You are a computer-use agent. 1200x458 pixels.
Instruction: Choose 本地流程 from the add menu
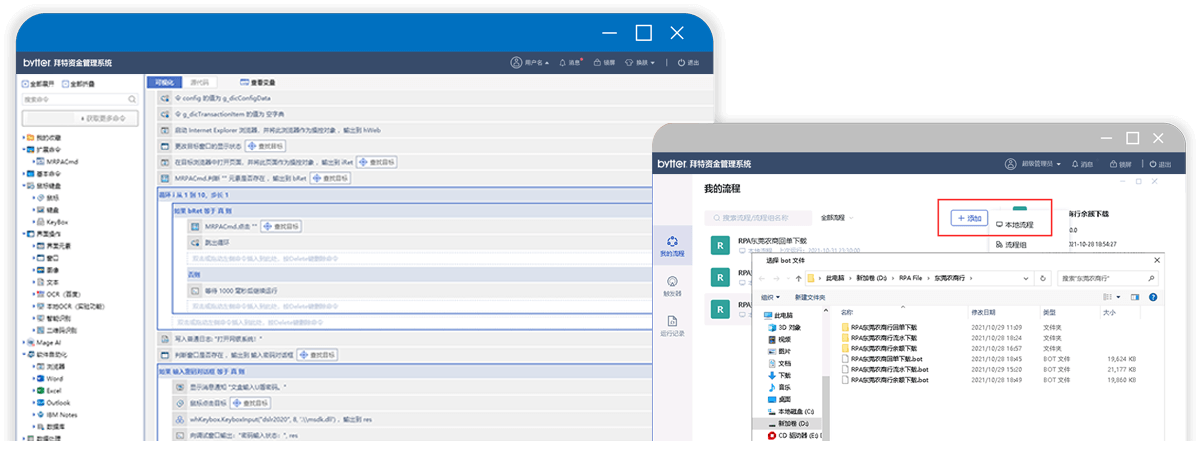click(x=1015, y=225)
